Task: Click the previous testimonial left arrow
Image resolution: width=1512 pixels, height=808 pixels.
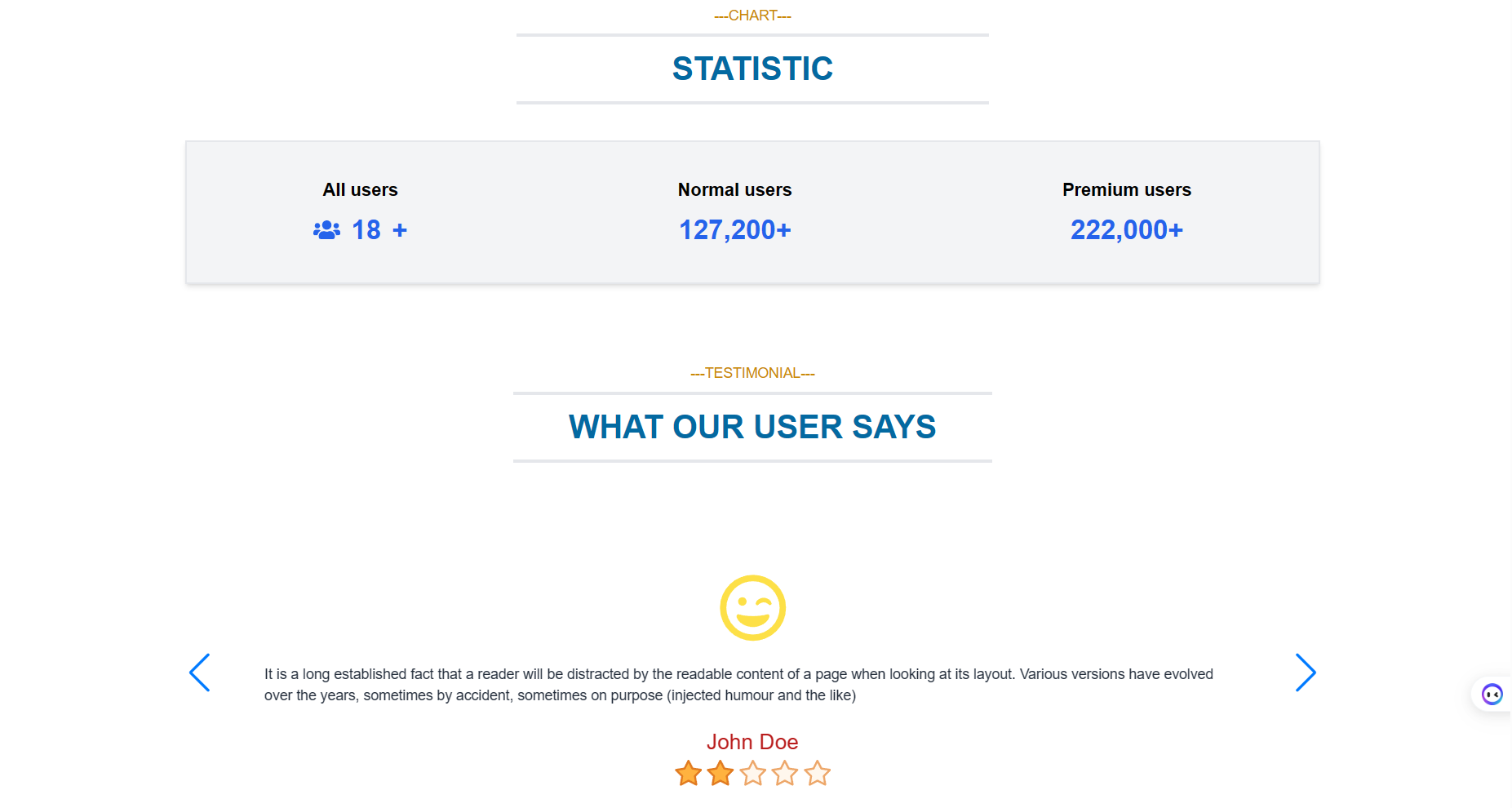Action: (x=200, y=673)
